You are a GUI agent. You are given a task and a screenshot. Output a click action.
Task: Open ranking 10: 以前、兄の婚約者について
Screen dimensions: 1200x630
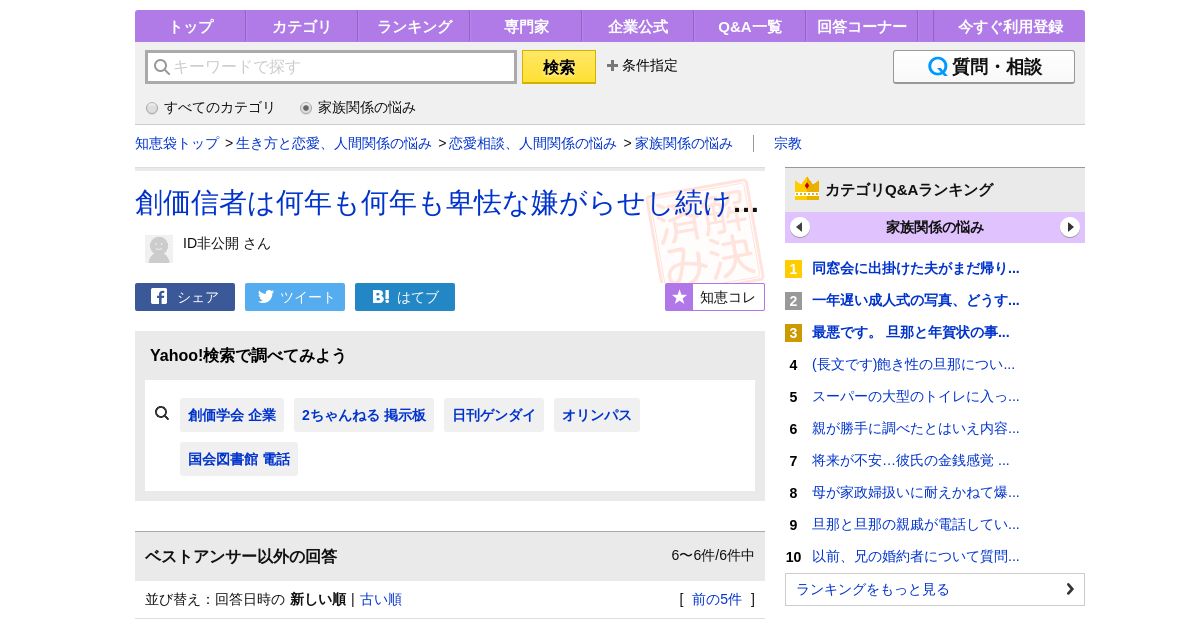[x=916, y=556]
